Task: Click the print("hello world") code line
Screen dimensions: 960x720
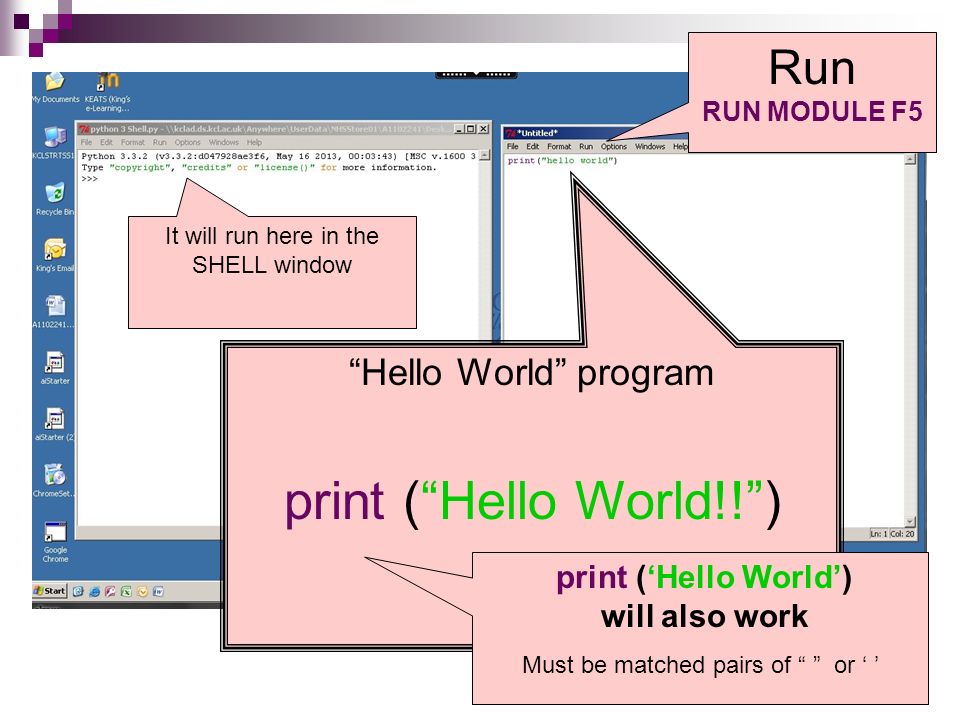Action: [562, 160]
